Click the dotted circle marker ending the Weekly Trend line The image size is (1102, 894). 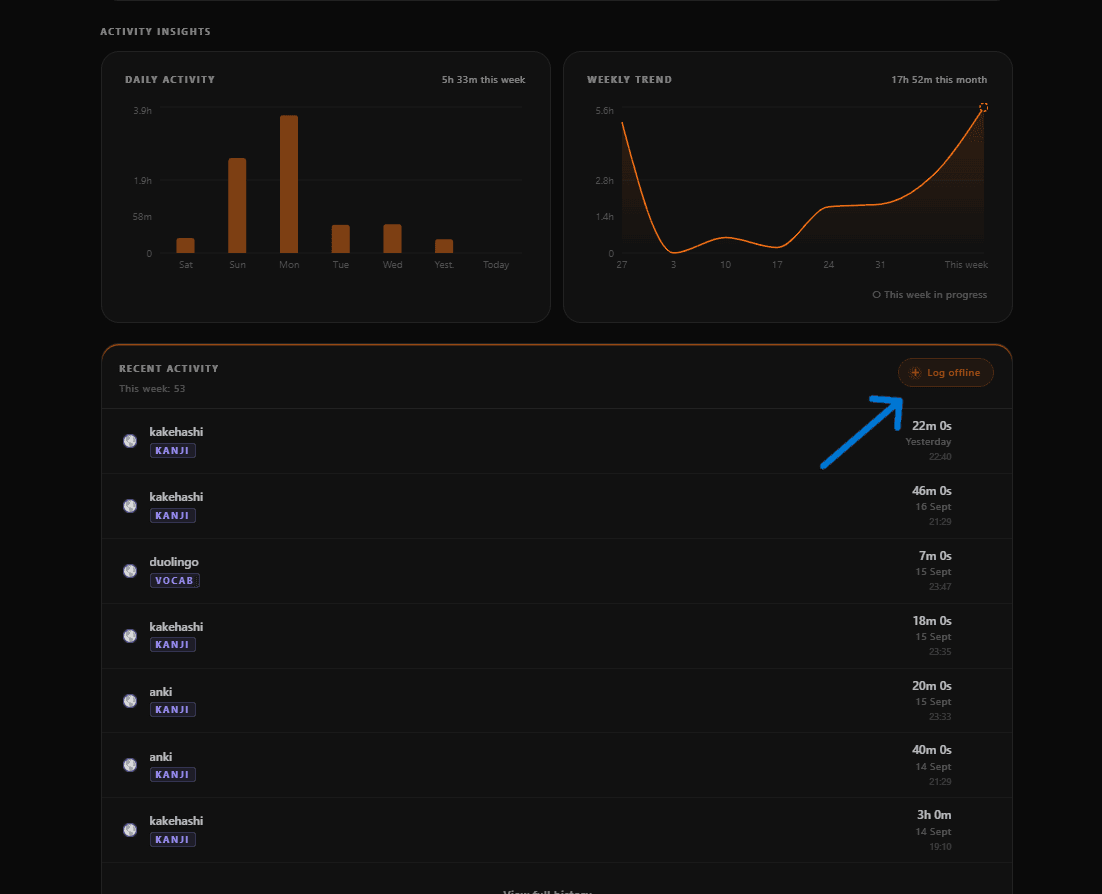tap(983, 108)
